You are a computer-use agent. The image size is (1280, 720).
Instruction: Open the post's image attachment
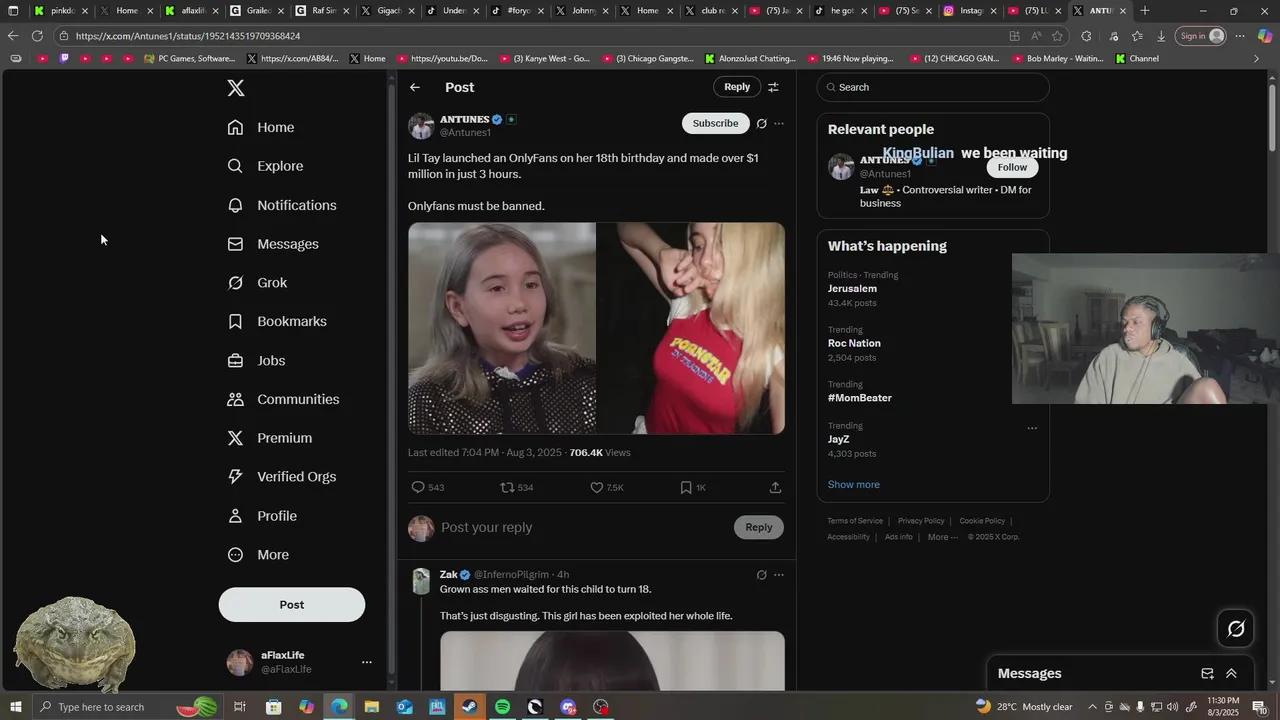596,328
